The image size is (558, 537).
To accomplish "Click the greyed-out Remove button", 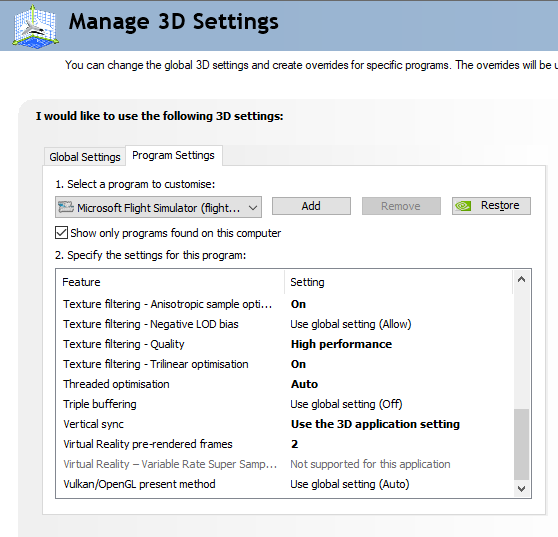I will tap(401, 206).
